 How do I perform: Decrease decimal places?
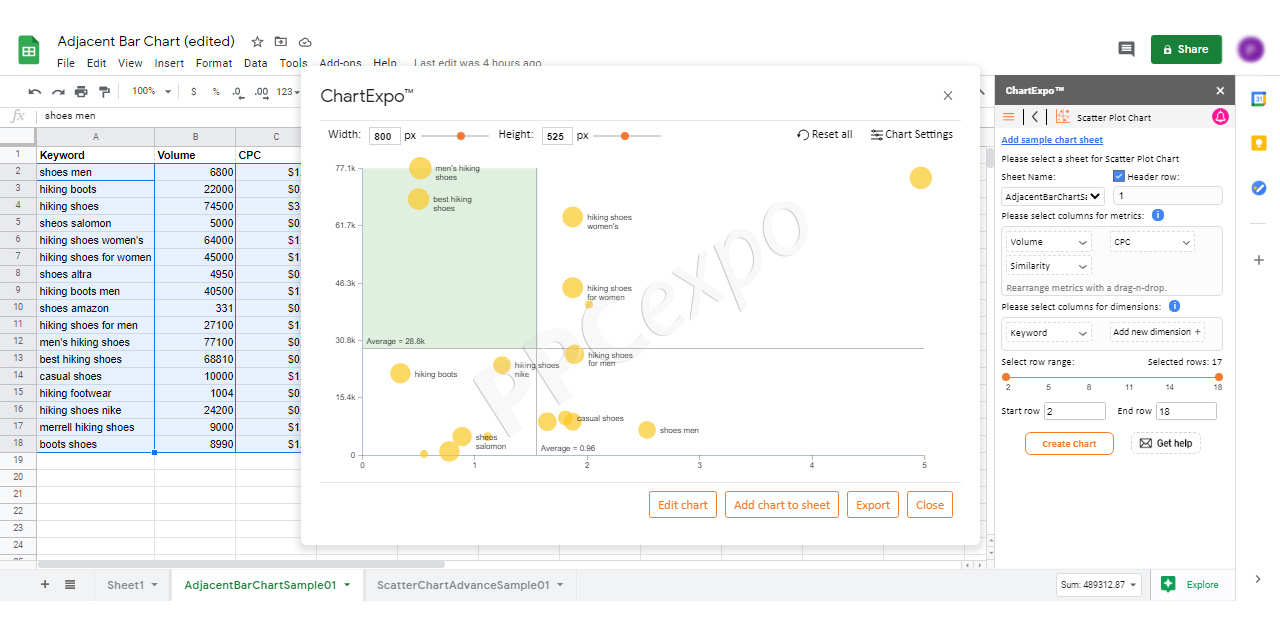238,91
